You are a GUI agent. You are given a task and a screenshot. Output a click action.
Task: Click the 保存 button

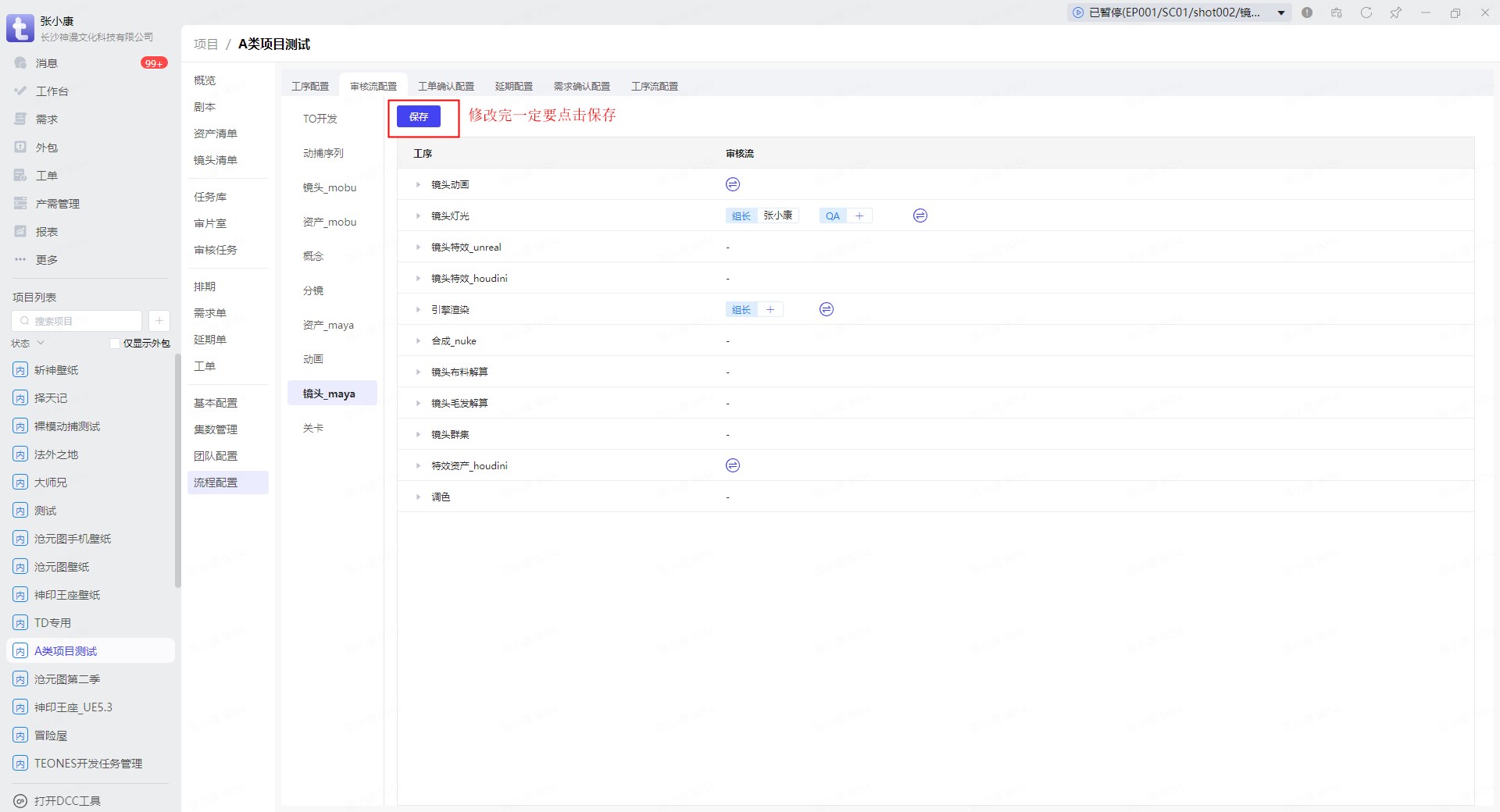(x=418, y=116)
